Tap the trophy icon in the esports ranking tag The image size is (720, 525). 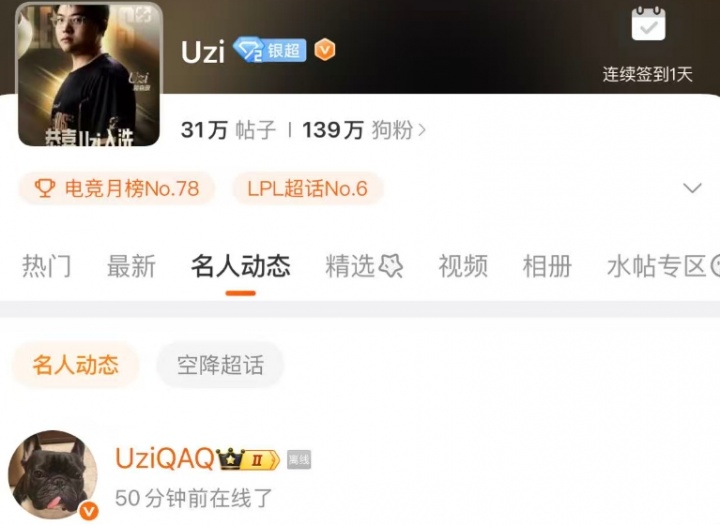(45, 188)
